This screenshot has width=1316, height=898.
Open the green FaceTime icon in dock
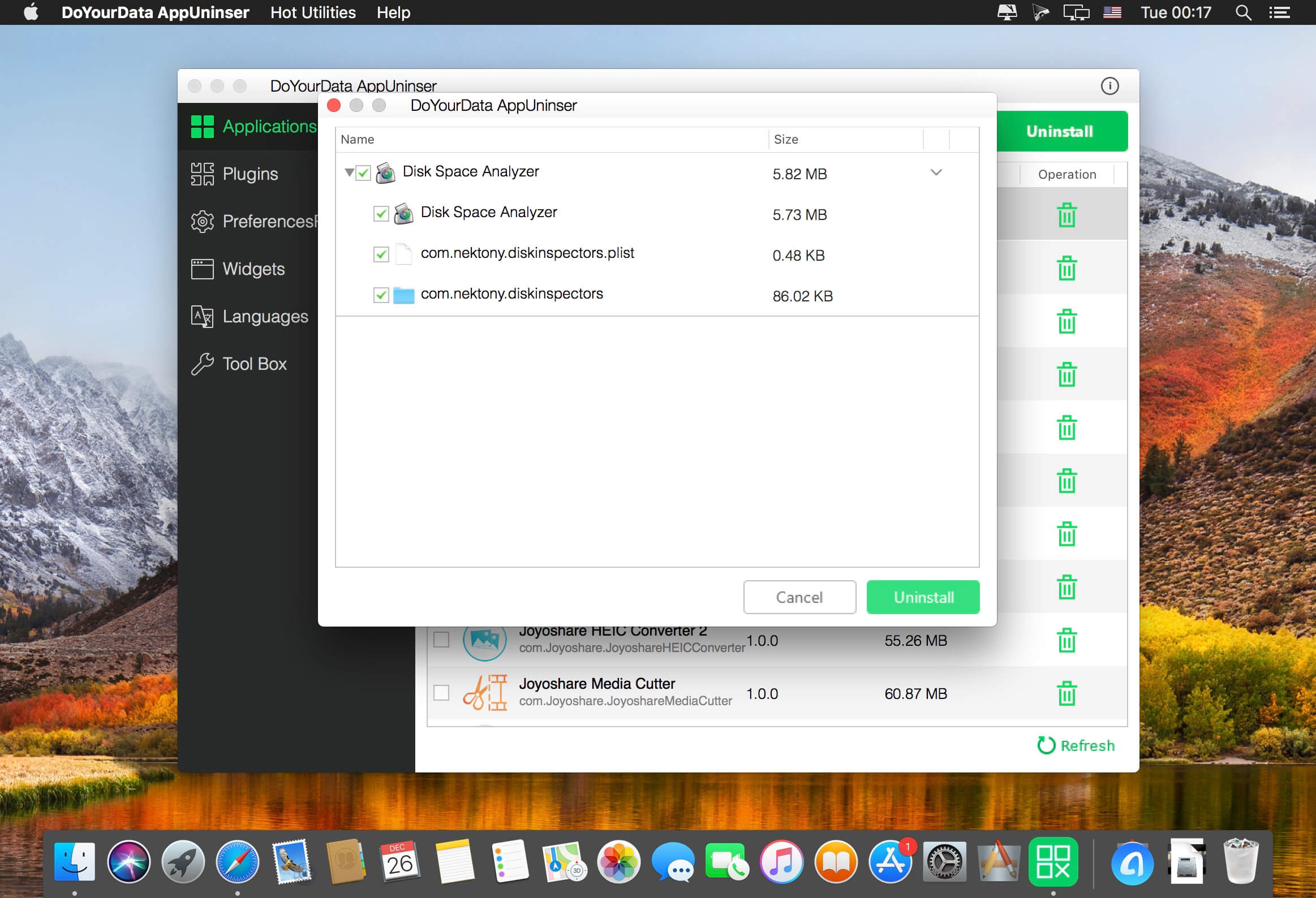click(x=727, y=861)
